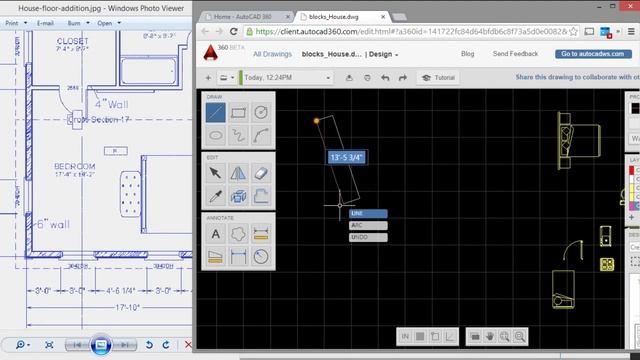Select the blue linear dimension annotate tool
Screen dimensions: 640x360
[238, 257]
